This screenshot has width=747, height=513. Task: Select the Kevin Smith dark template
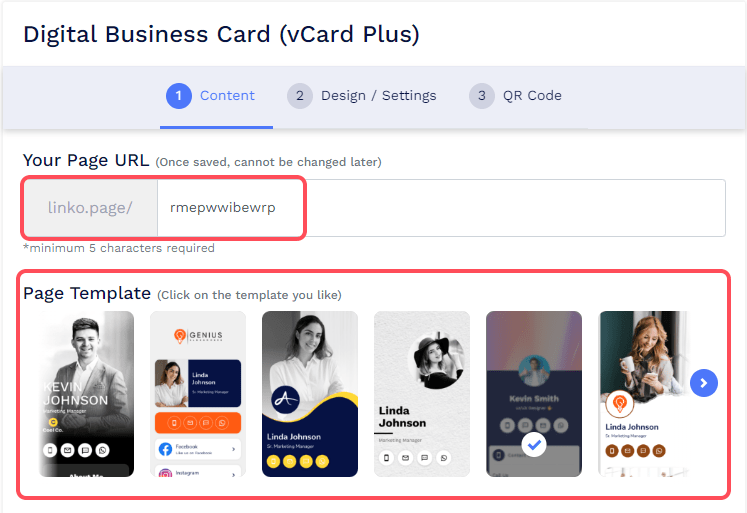pyautogui.click(x=534, y=394)
